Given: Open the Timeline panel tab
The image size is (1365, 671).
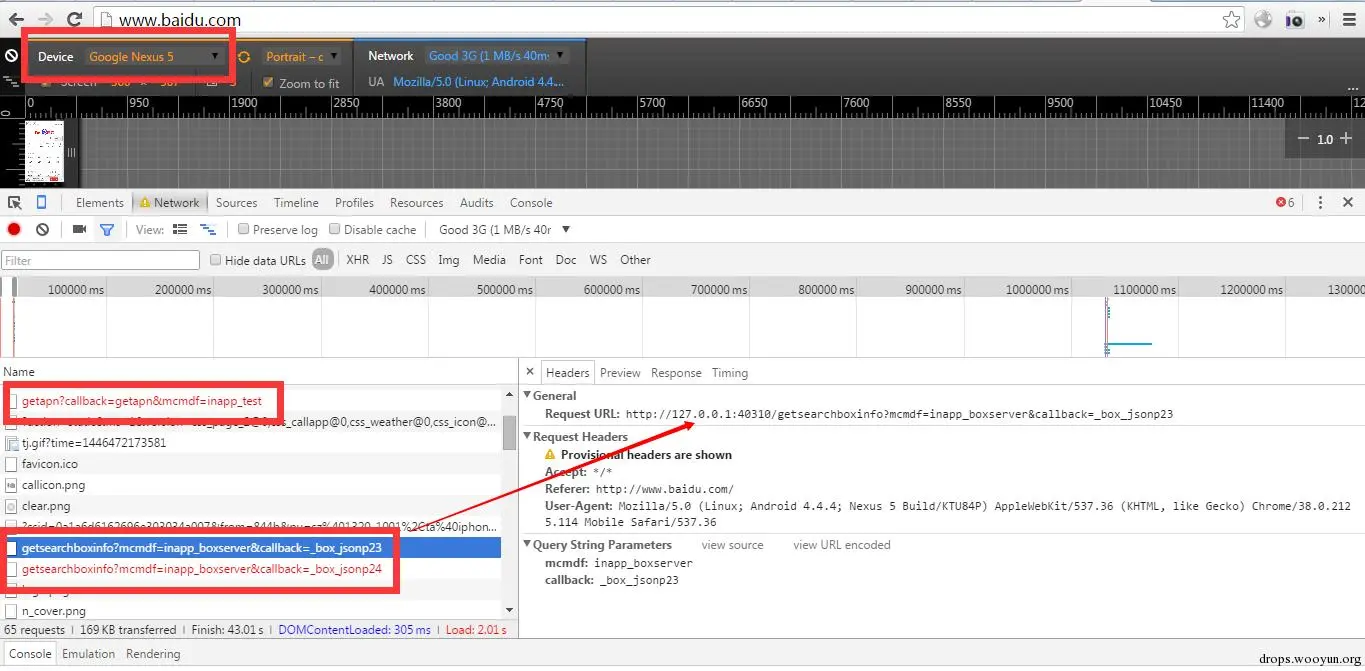Looking at the screenshot, I should point(296,202).
